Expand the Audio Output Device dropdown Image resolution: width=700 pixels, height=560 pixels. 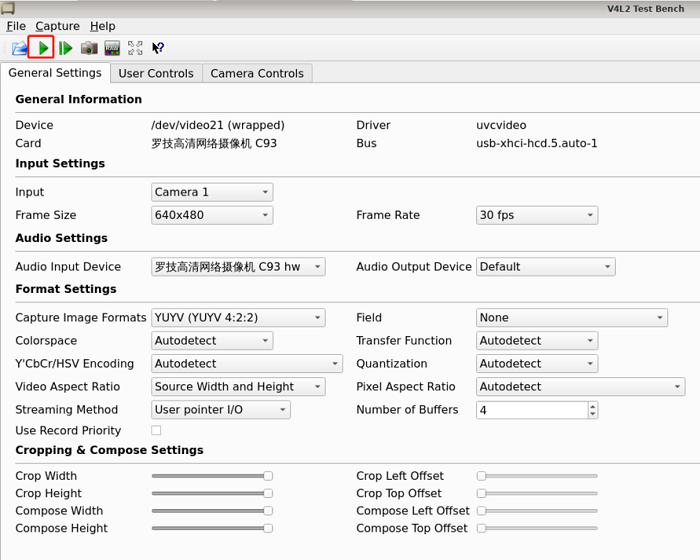click(545, 267)
